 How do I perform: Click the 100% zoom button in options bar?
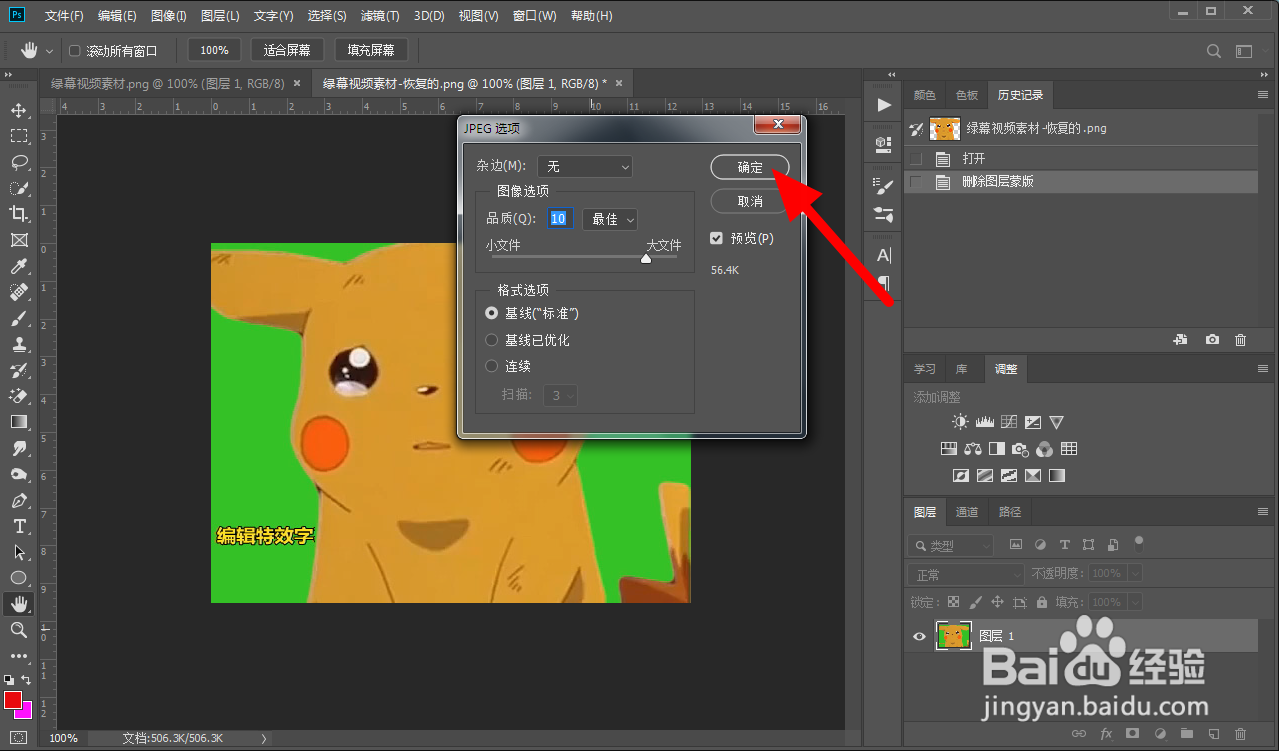[214, 50]
